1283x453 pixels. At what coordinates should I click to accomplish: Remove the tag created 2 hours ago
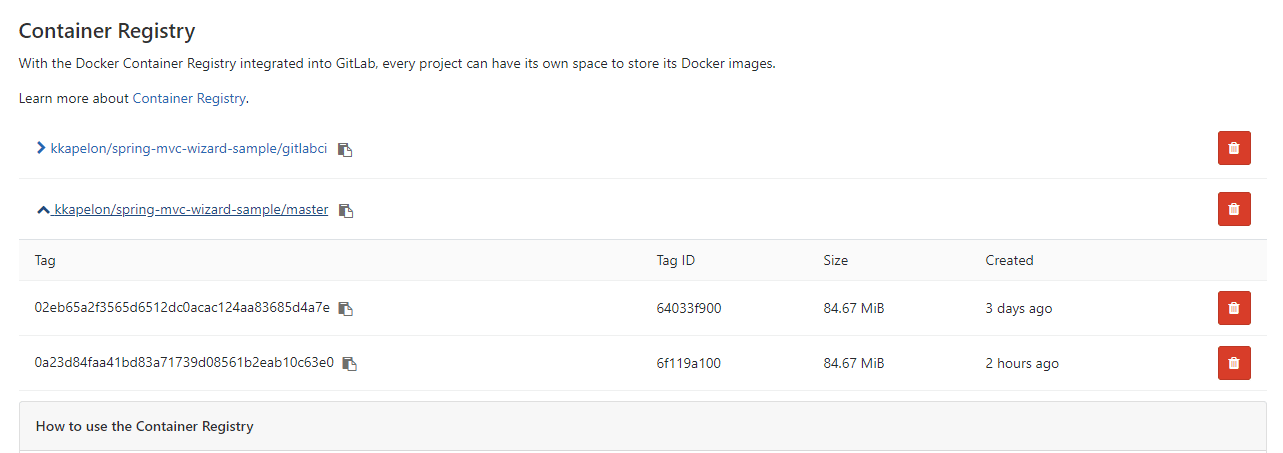click(x=1233, y=363)
